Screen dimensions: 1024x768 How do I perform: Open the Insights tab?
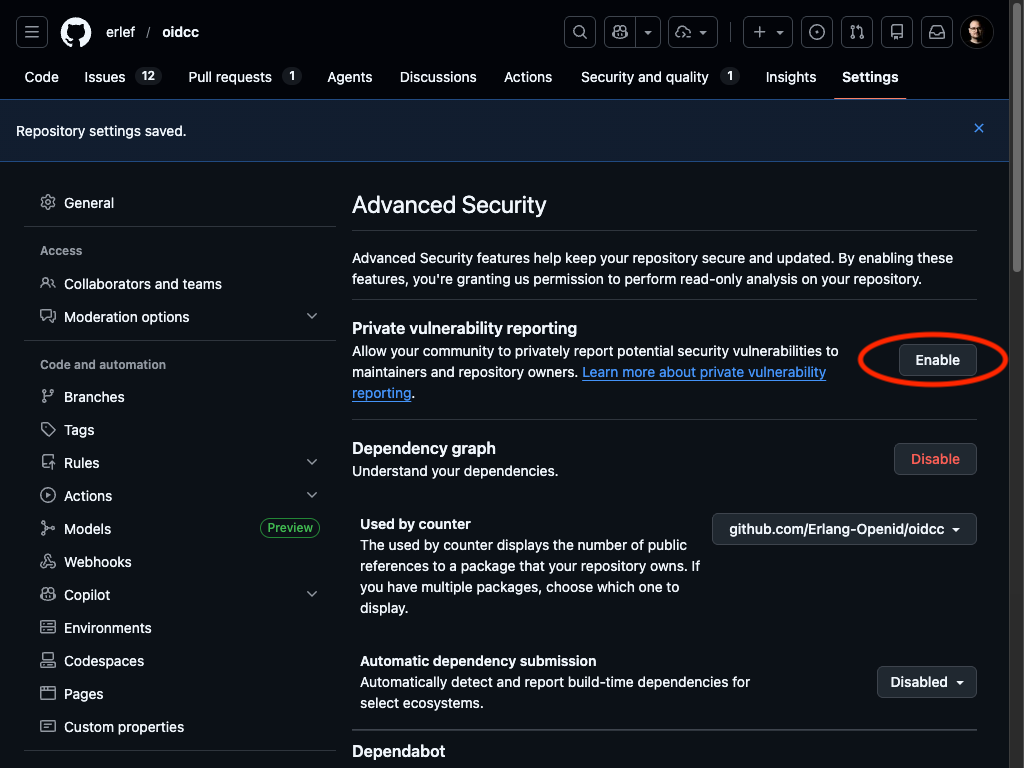coord(791,77)
